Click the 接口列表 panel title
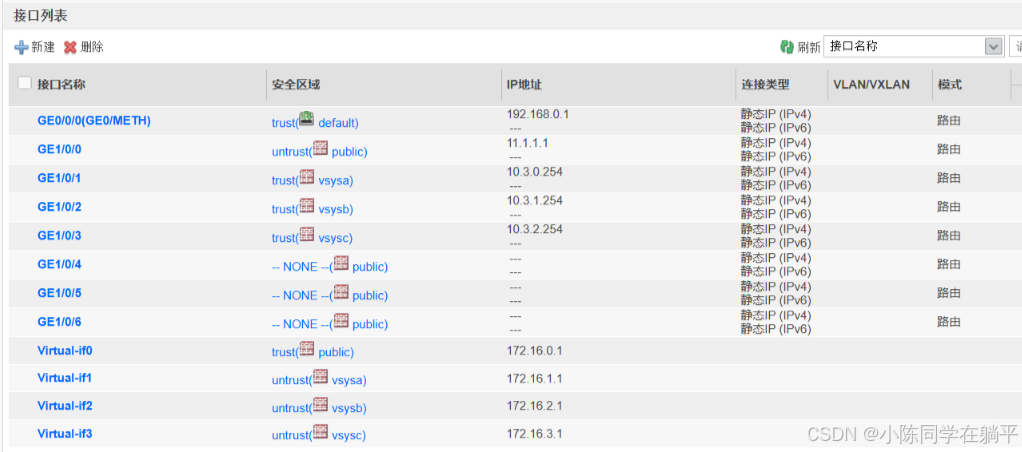The width and height of the screenshot is (1022, 452). tap(40, 16)
